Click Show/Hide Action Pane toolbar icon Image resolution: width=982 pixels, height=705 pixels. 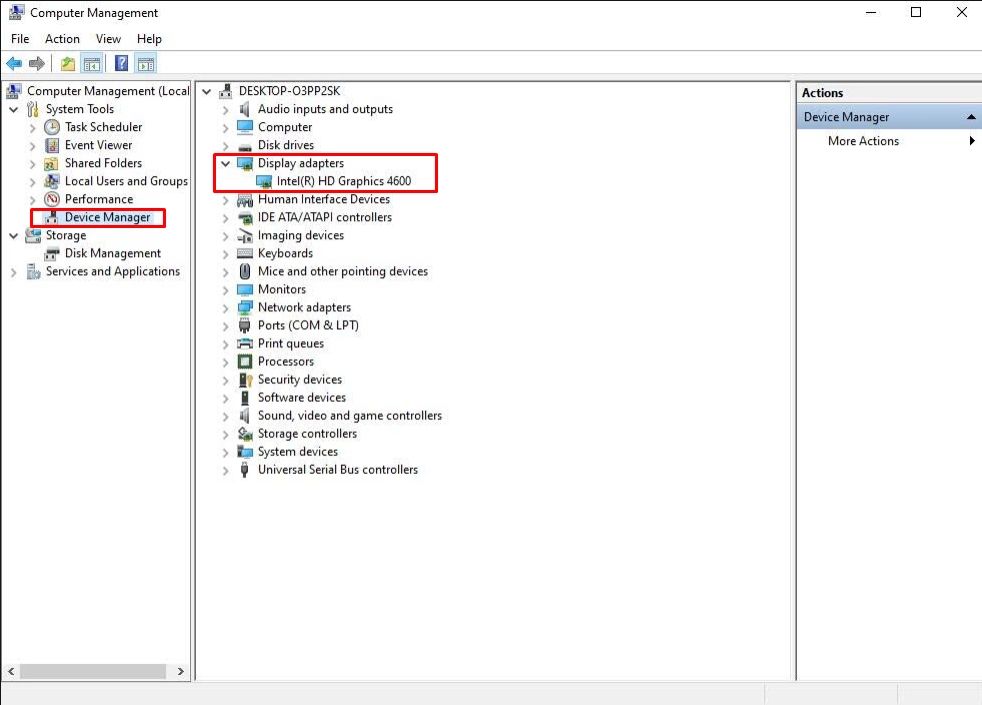[x=146, y=63]
